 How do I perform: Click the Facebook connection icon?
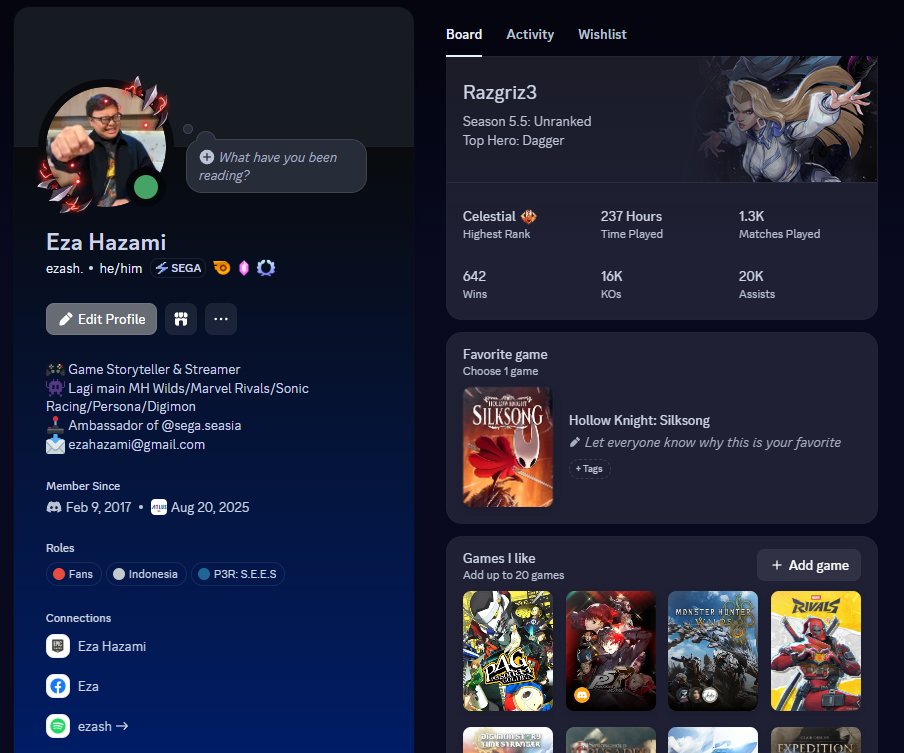click(x=58, y=686)
